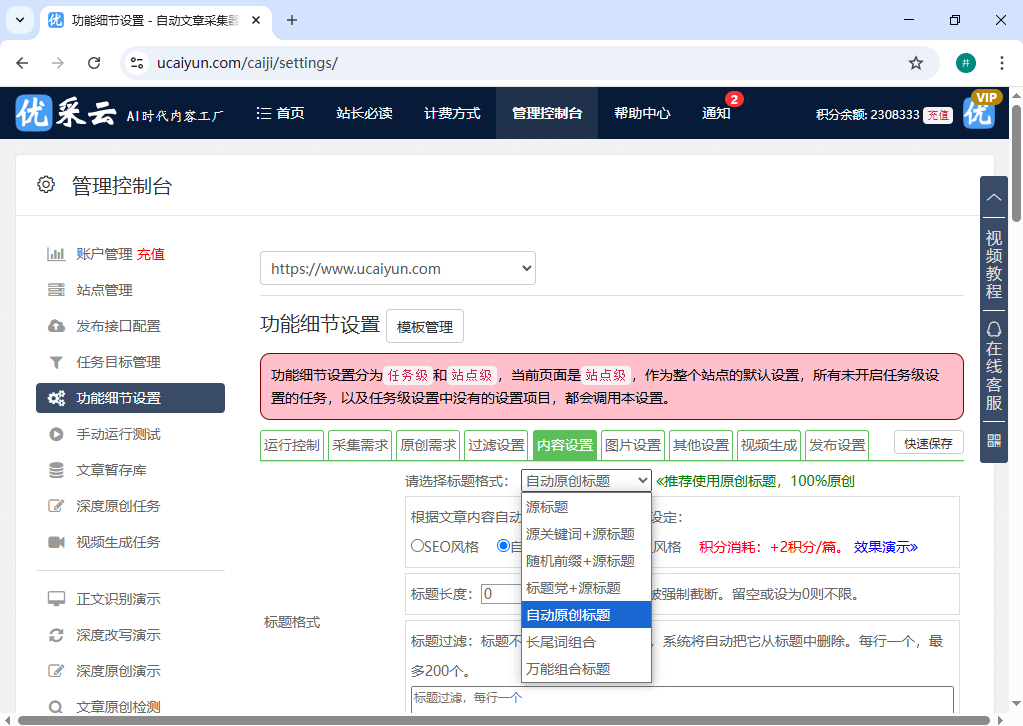
Task: Choose 源标题 from the title format list
Action: click(x=549, y=507)
